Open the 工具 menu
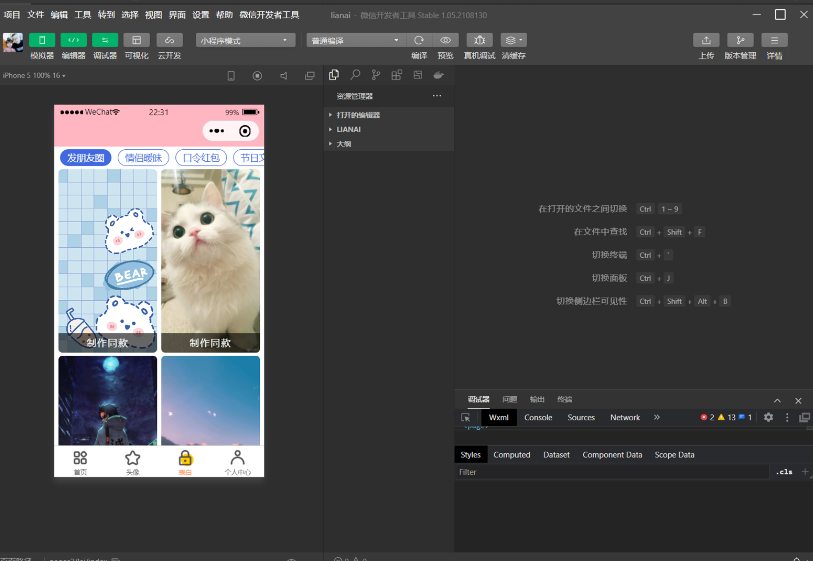Viewport: 813px width, 561px height. [x=83, y=15]
